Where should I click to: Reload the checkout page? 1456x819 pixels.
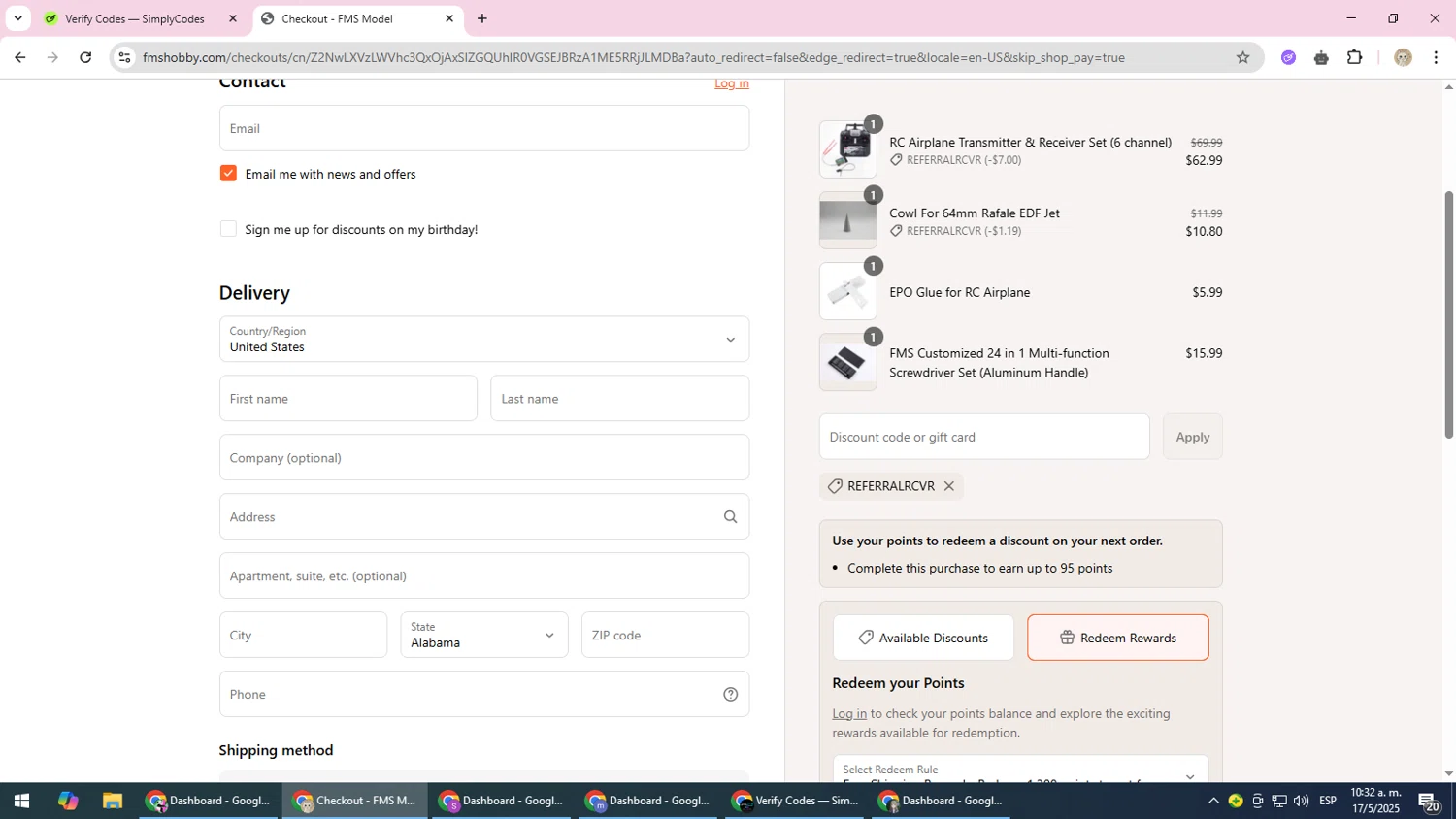(85, 57)
